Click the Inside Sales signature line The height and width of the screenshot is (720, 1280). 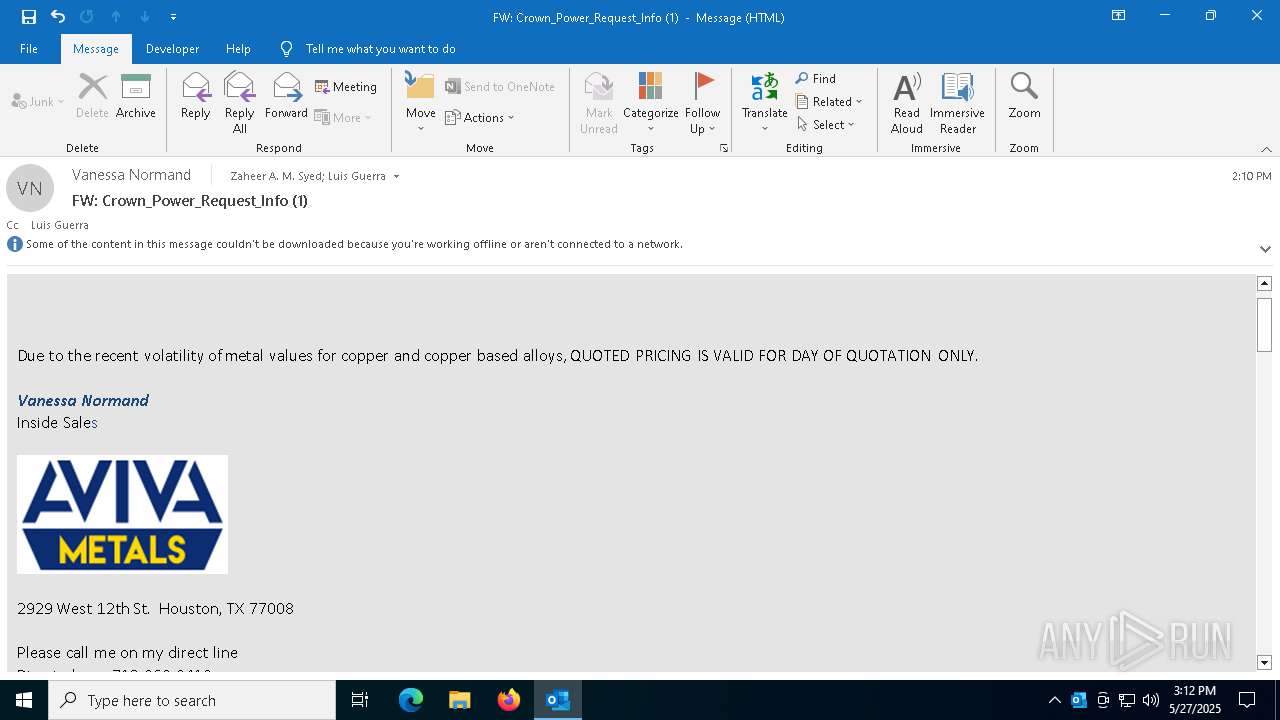click(57, 423)
